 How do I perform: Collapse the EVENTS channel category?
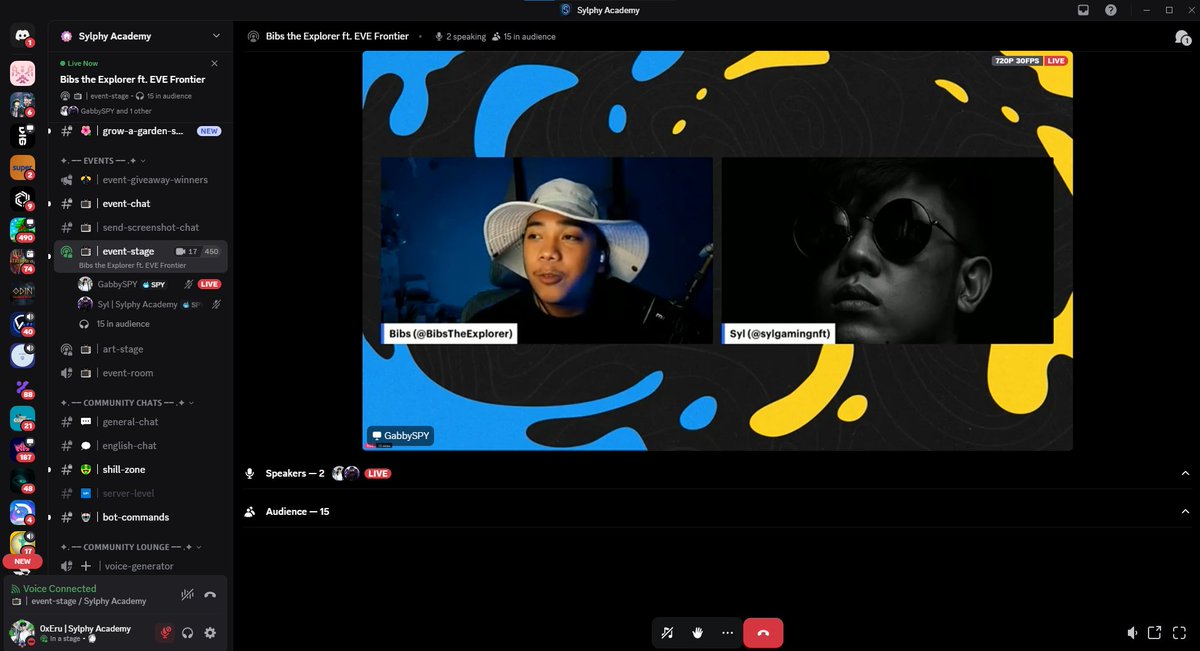(x=103, y=160)
